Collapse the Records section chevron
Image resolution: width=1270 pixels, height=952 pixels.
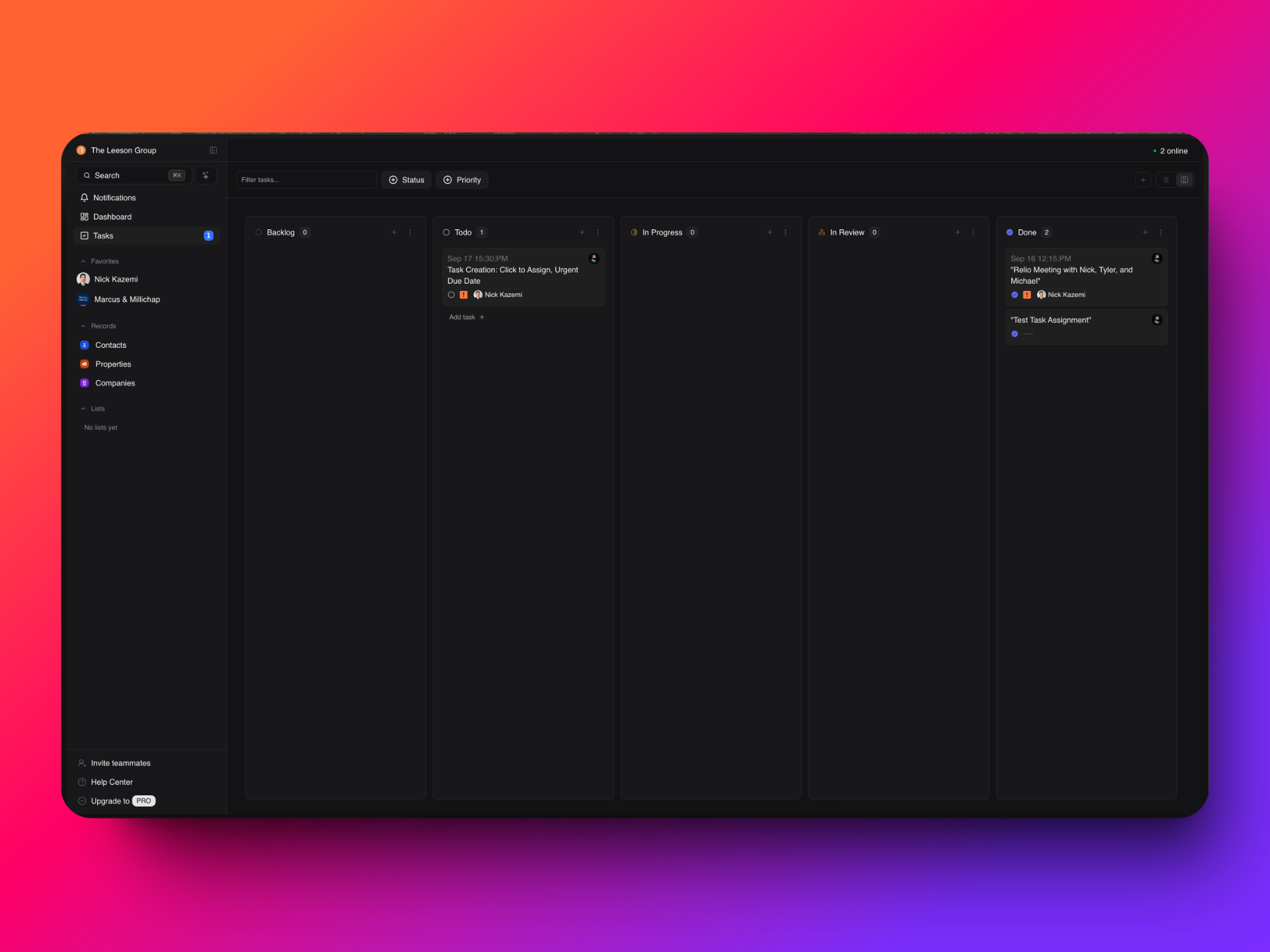click(83, 327)
